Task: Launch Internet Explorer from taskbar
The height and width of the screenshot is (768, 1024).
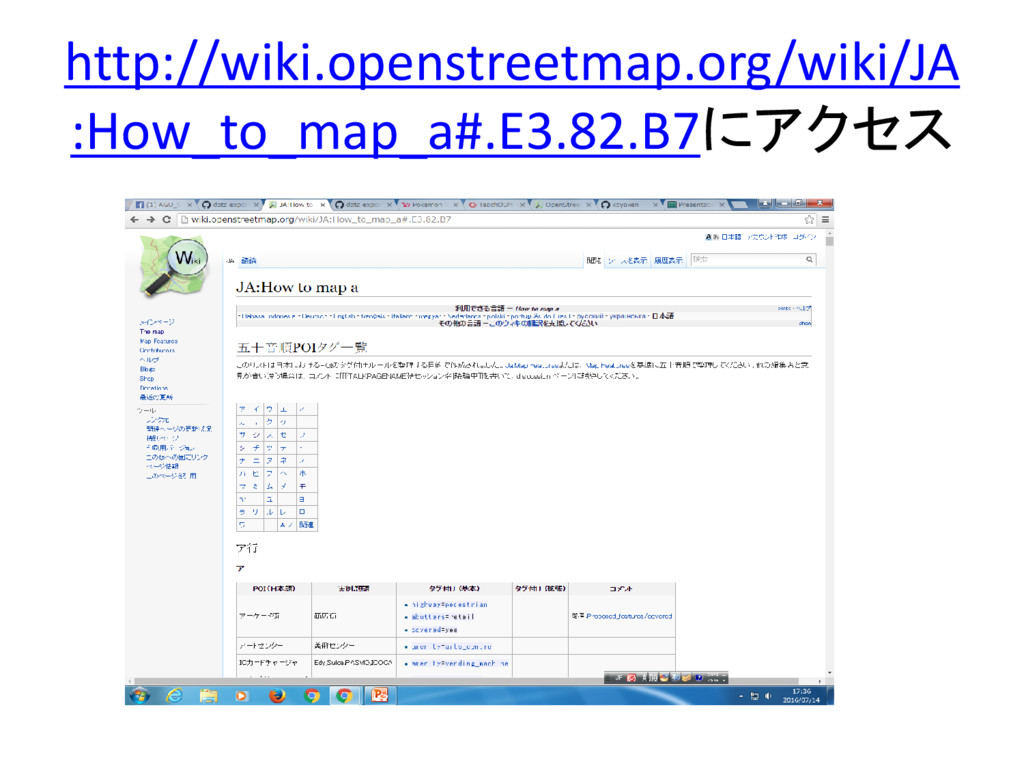Action: (x=174, y=696)
